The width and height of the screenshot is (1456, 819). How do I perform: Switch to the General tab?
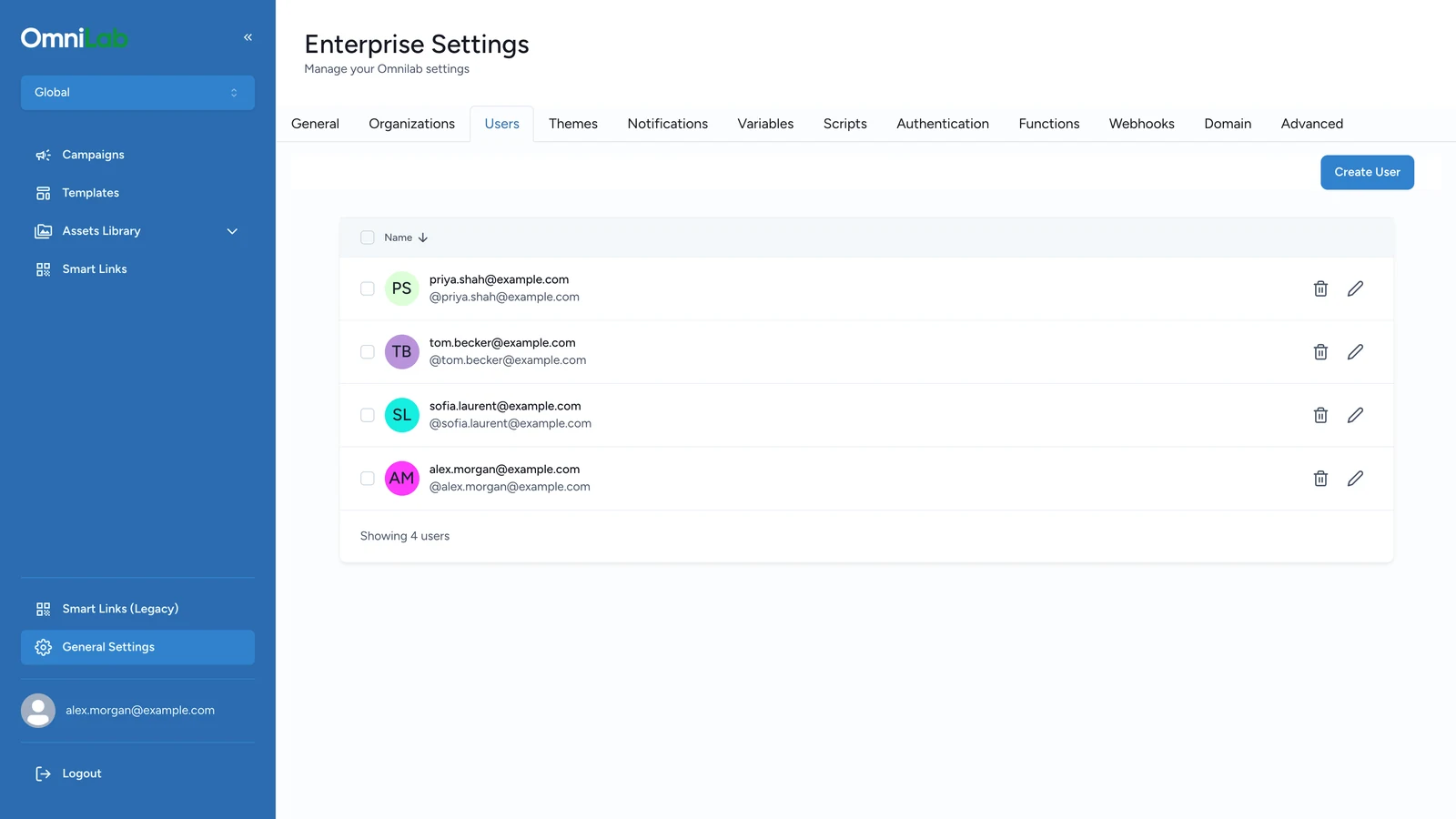tap(315, 124)
